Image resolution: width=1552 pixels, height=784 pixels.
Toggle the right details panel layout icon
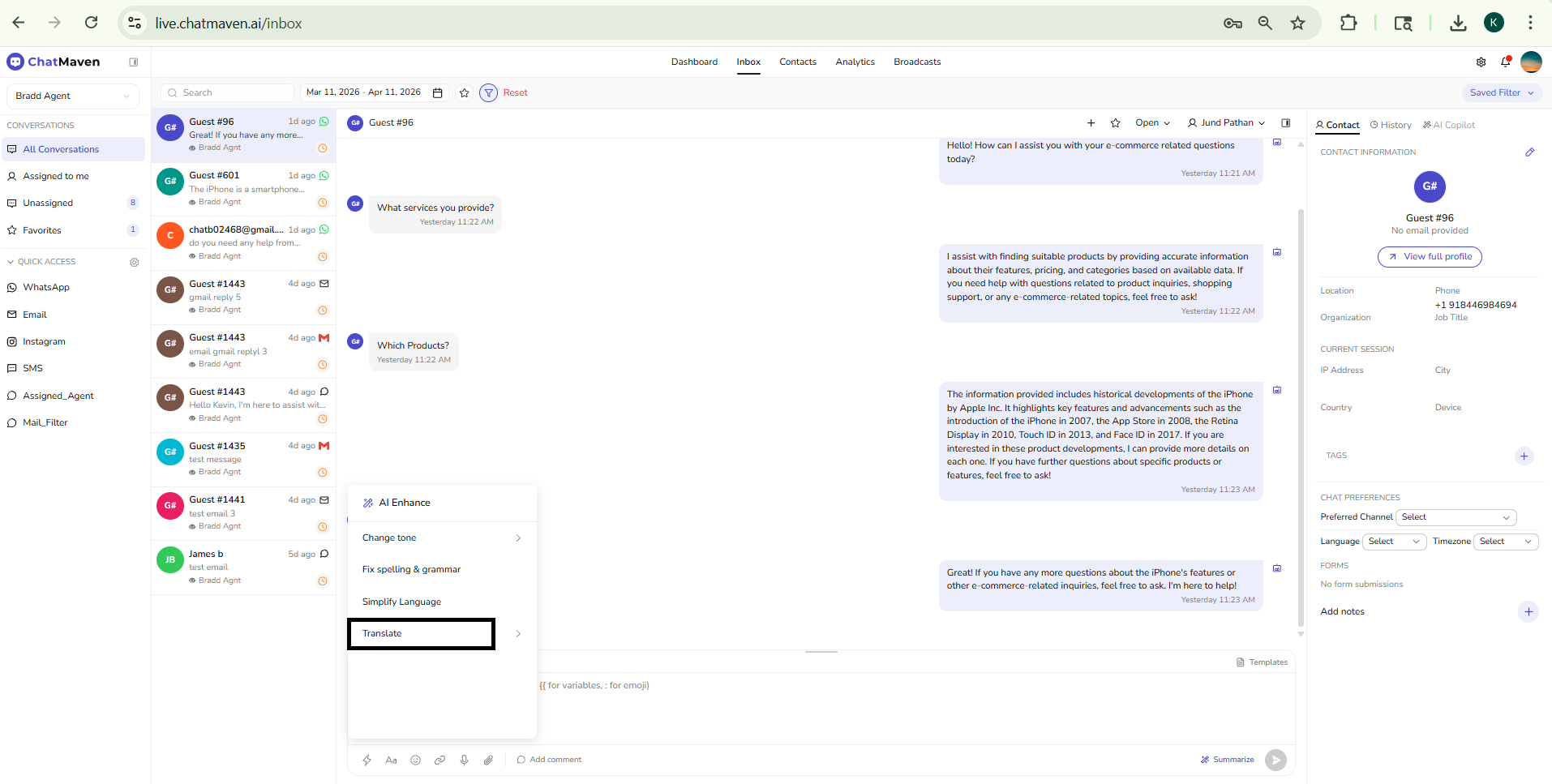pyautogui.click(x=1285, y=122)
